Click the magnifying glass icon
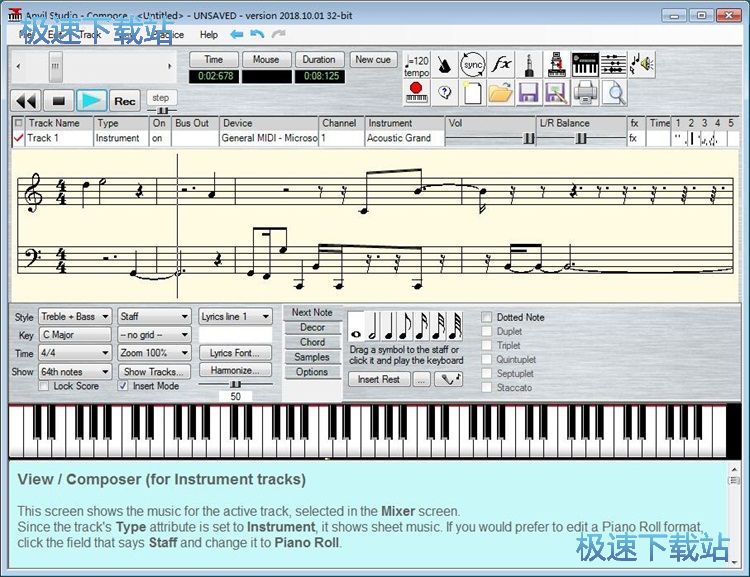Image resolution: width=750 pixels, height=577 pixels. (x=614, y=93)
